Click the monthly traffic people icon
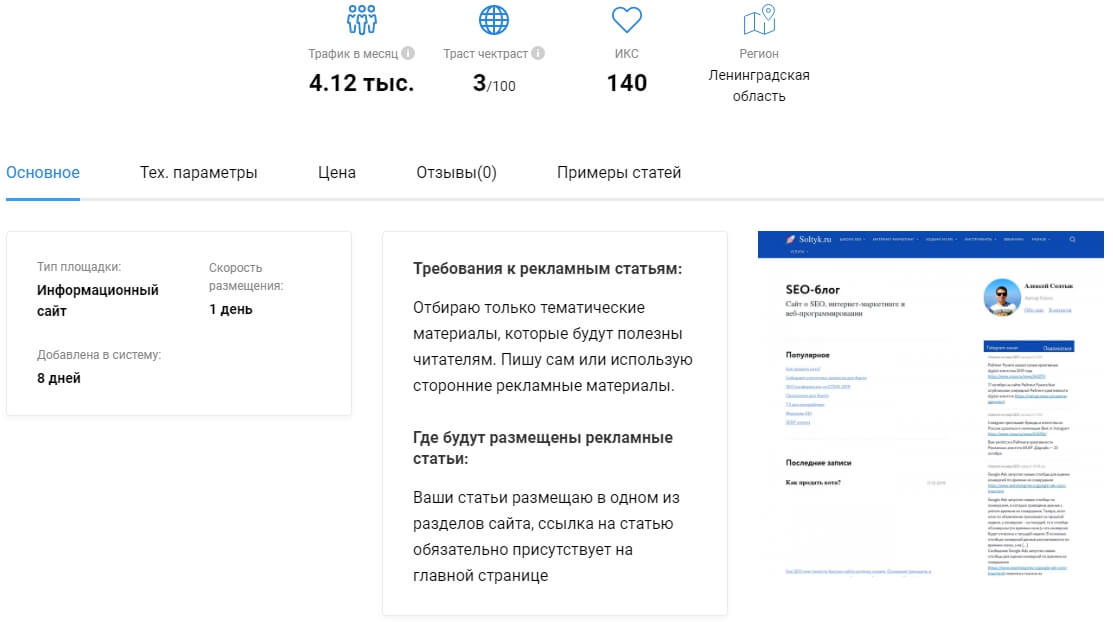 (x=361, y=20)
